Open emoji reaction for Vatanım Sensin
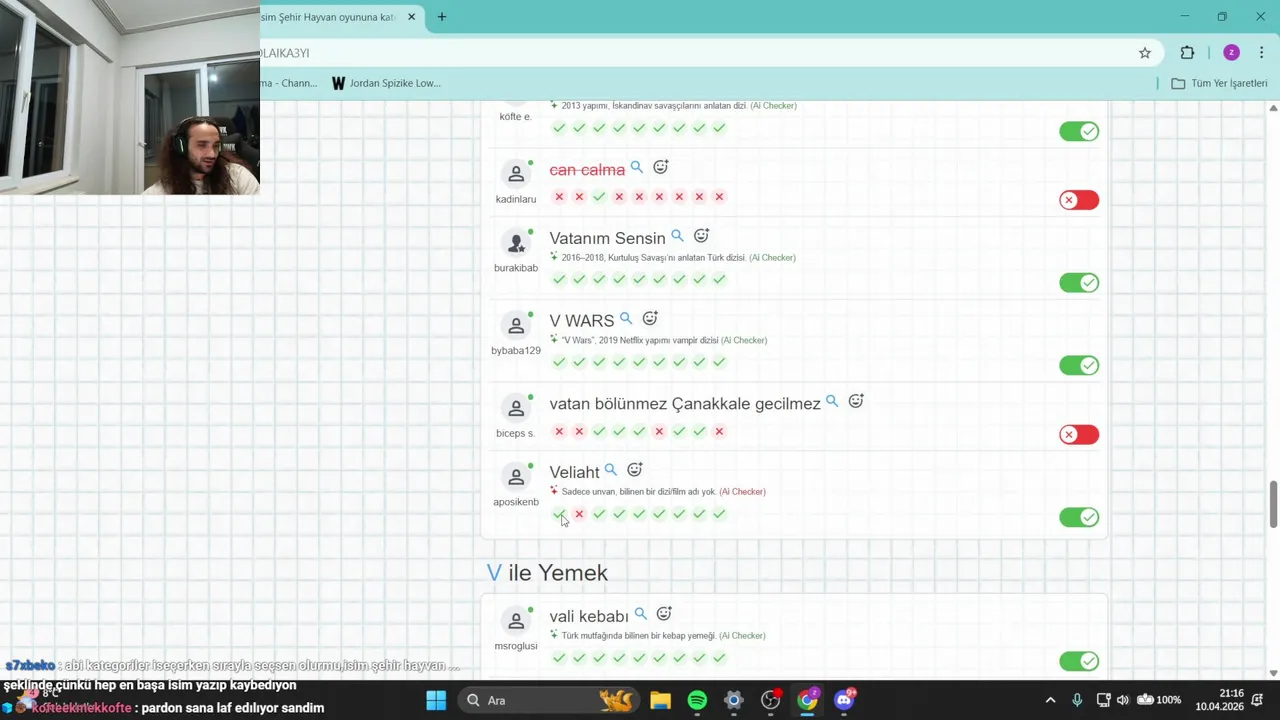1280x720 pixels. (701, 236)
